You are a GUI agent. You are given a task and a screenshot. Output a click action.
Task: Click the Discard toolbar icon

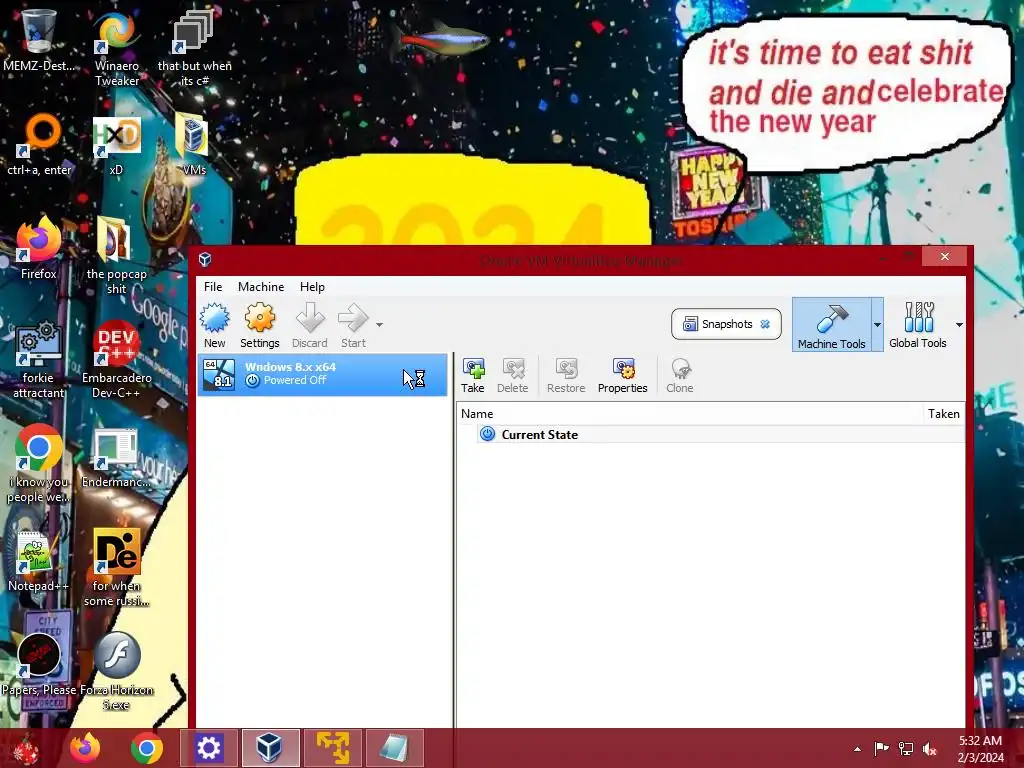pyautogui.click(x=310, y=325)
